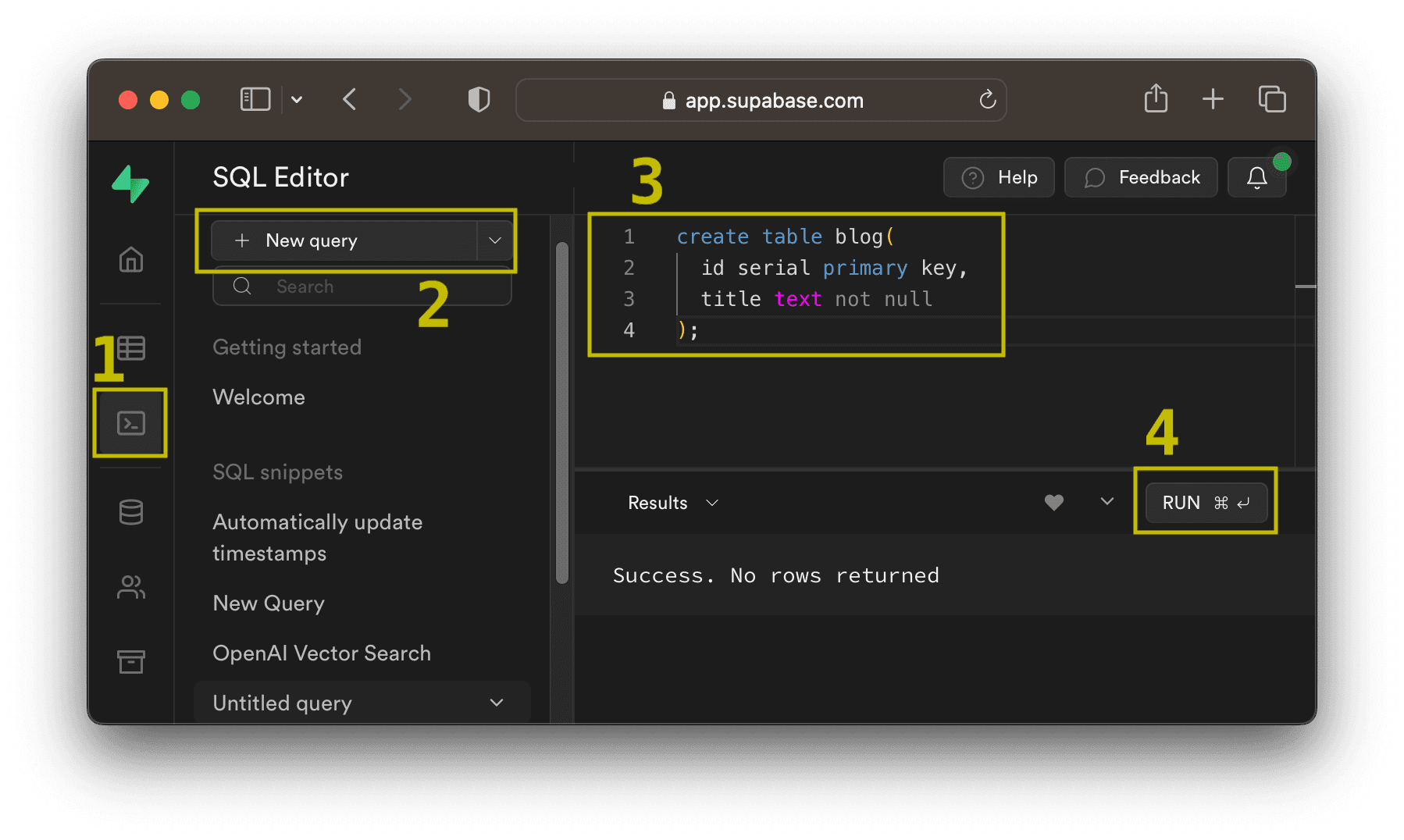Click the privacy shield in the address bar
1404x840 pixels.
[479, 99]
